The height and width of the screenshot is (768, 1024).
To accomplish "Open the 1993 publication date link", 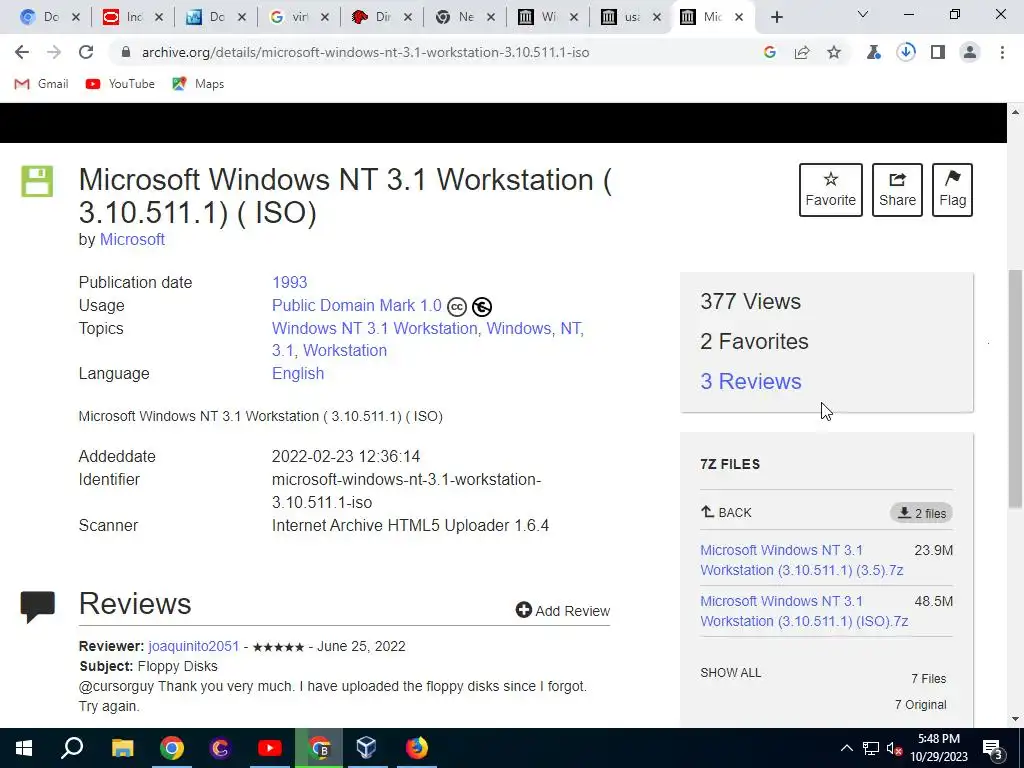I will pos(289,282).
